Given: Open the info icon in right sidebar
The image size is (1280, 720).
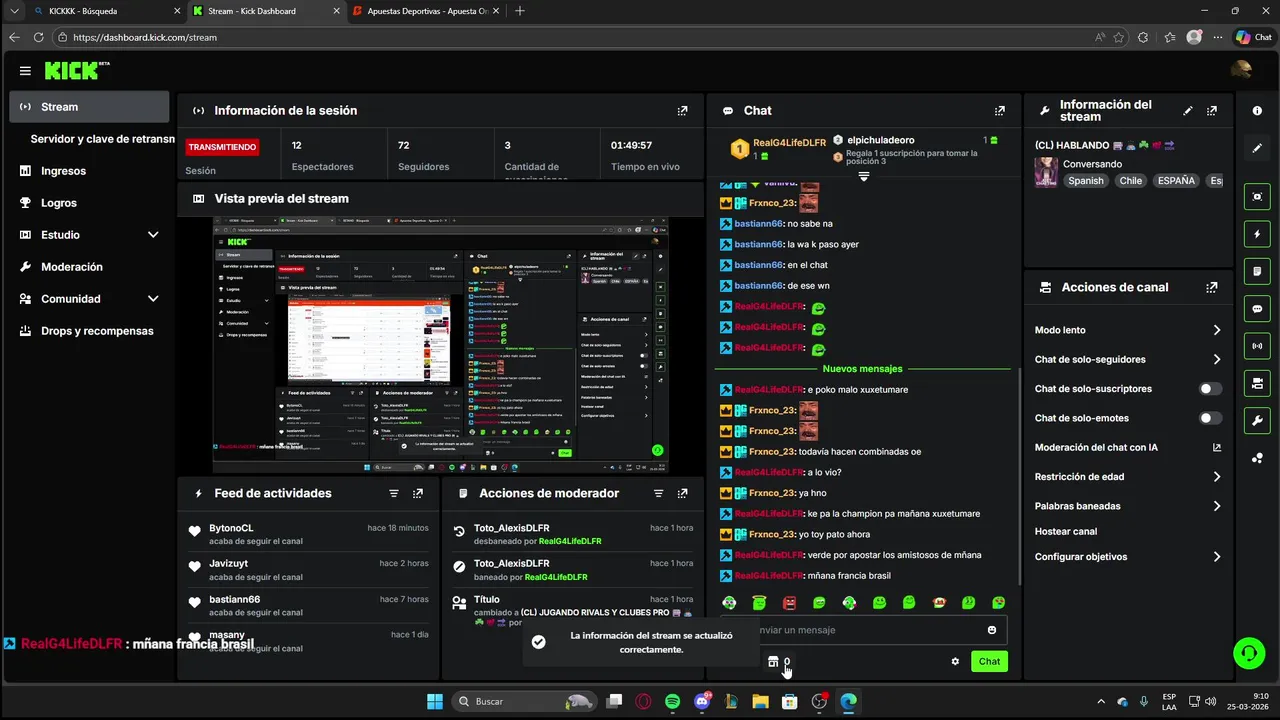Looking at the screenshot, I should tap(1257, 111).
